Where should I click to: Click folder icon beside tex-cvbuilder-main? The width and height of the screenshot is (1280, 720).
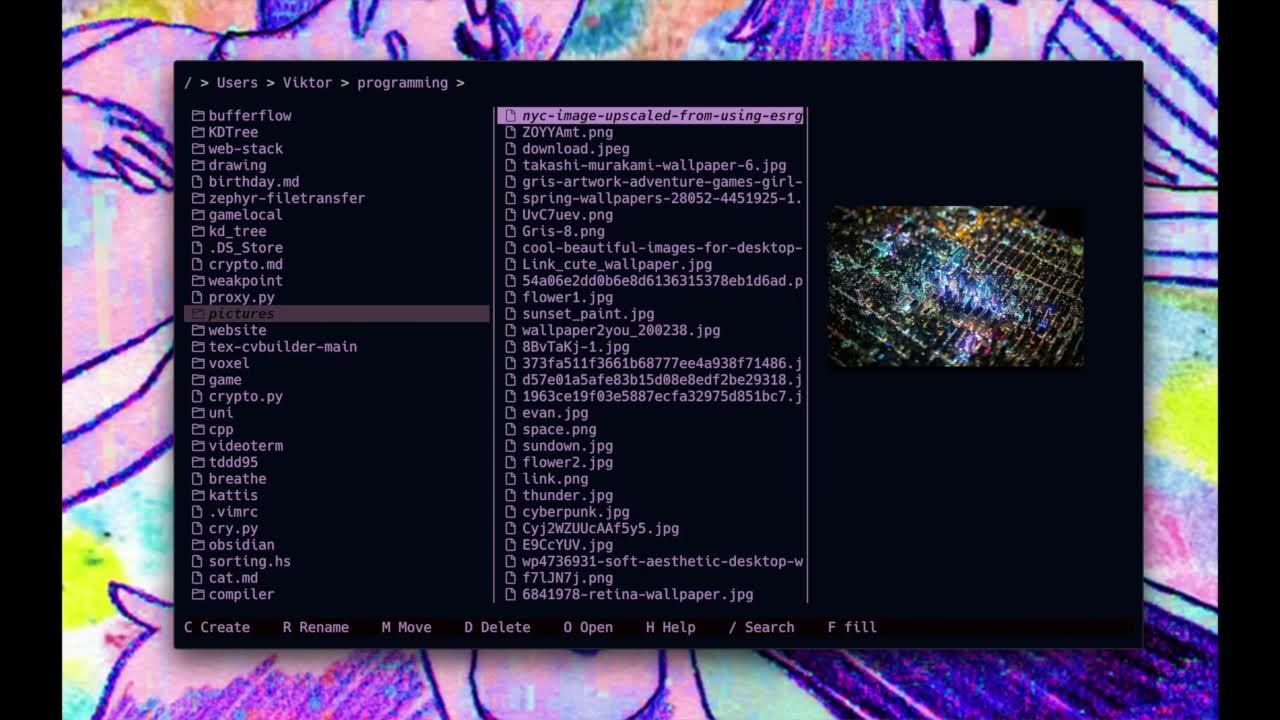[198, 347]
